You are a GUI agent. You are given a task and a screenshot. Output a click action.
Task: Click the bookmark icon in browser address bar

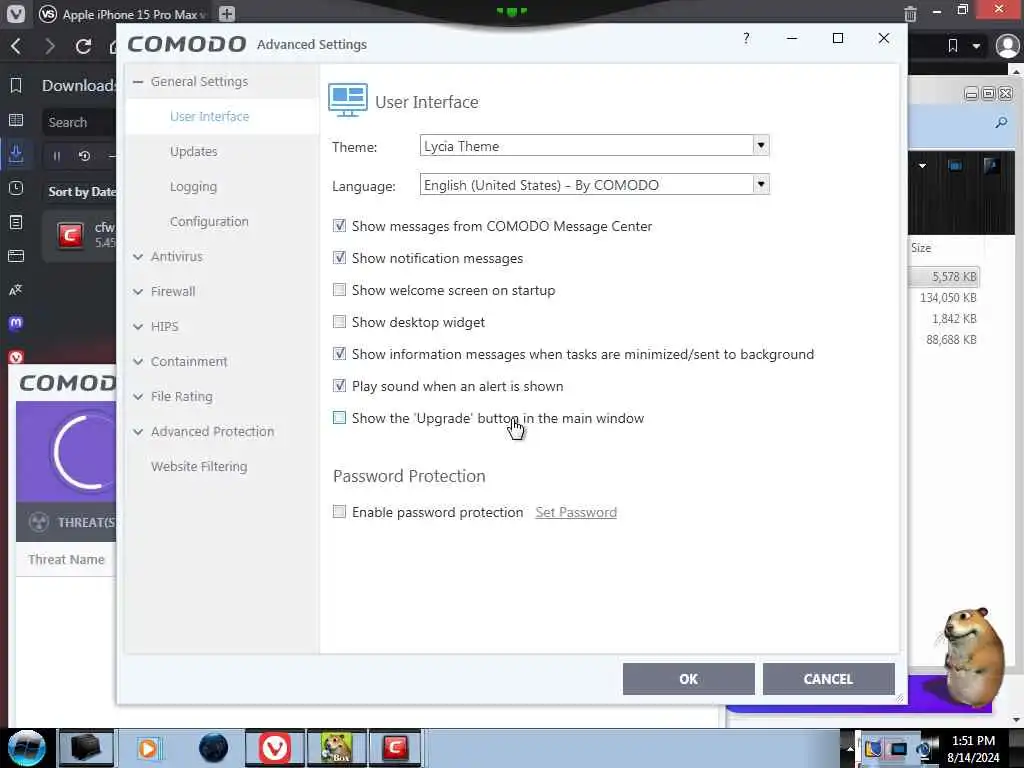click(x=953, y=46)
